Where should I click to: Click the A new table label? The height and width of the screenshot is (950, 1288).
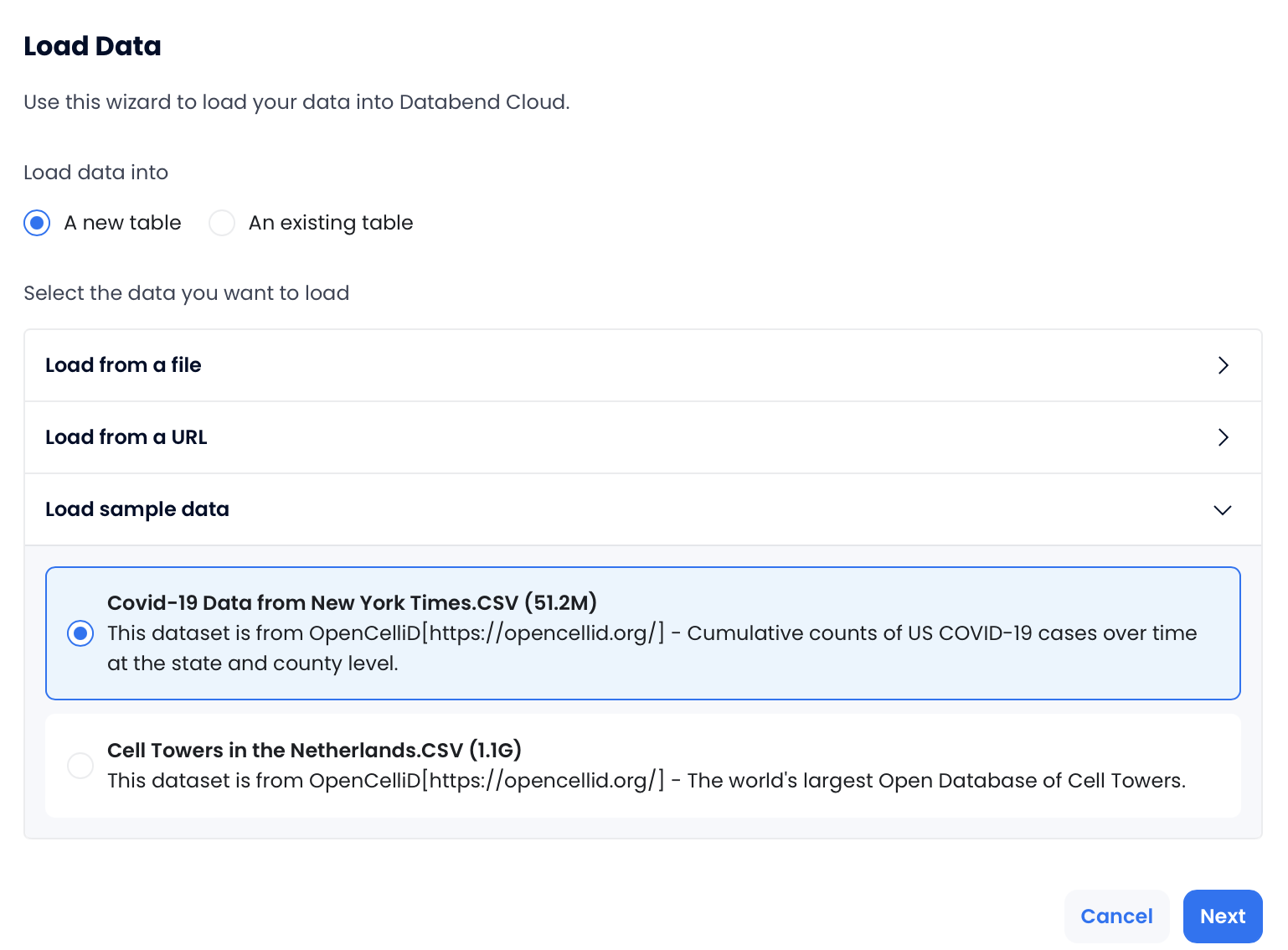click(x=122, y=223)
